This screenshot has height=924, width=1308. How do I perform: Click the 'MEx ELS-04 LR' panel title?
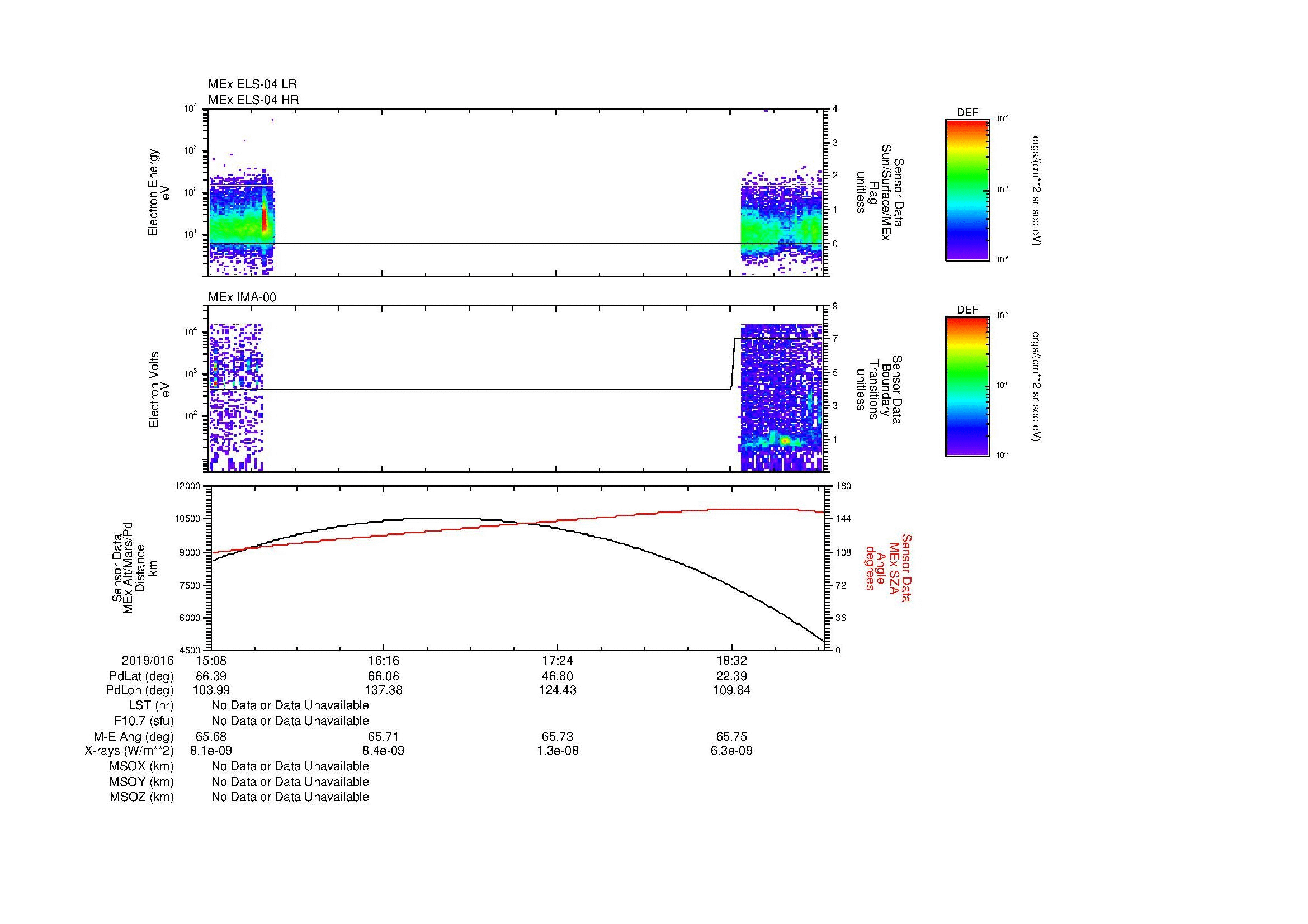coord(252,84)
